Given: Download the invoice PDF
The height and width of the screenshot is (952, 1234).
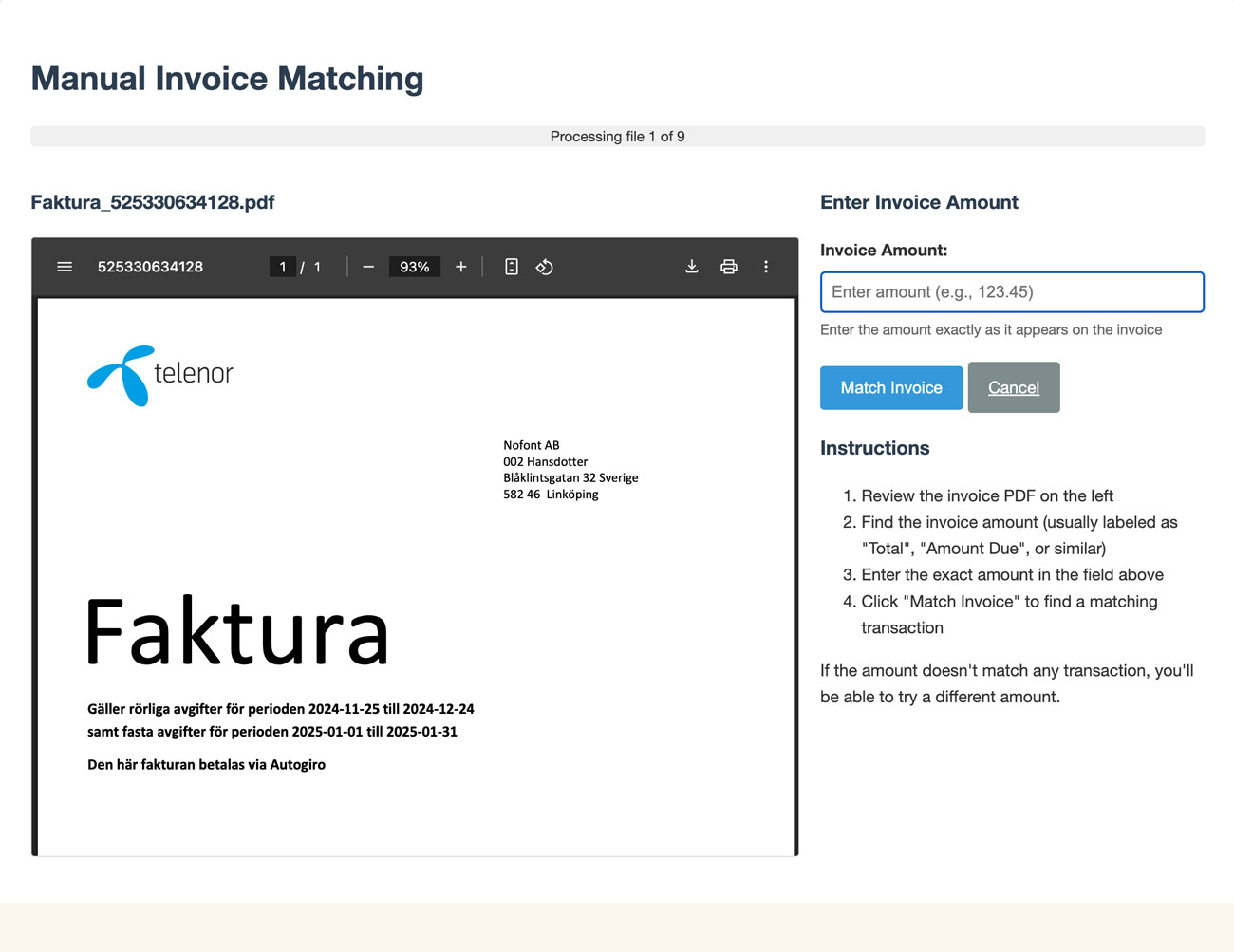Looking at the screenshot, I should (692, 267).
